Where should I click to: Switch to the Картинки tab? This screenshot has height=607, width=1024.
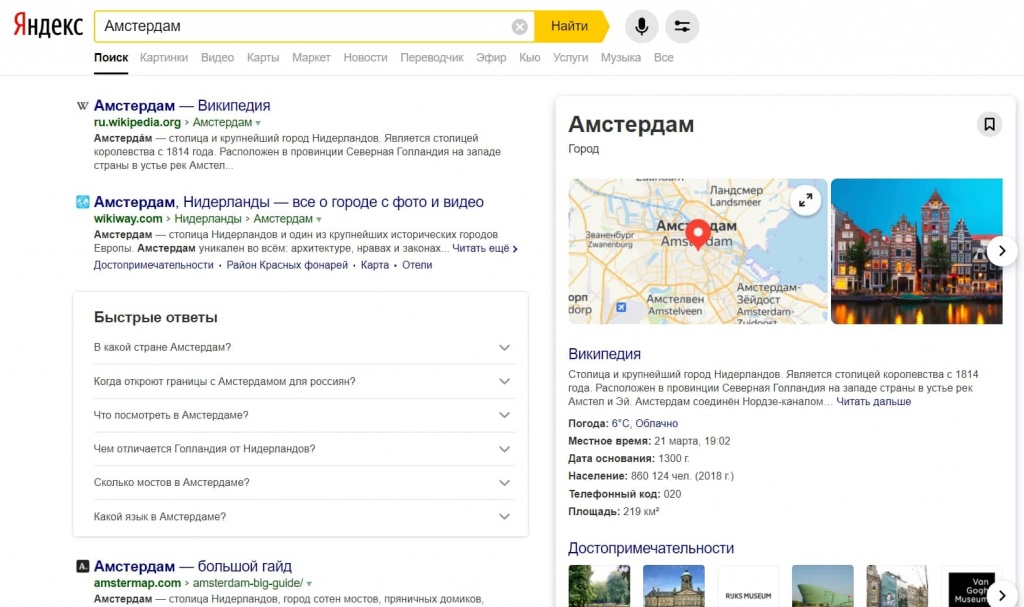164,58
